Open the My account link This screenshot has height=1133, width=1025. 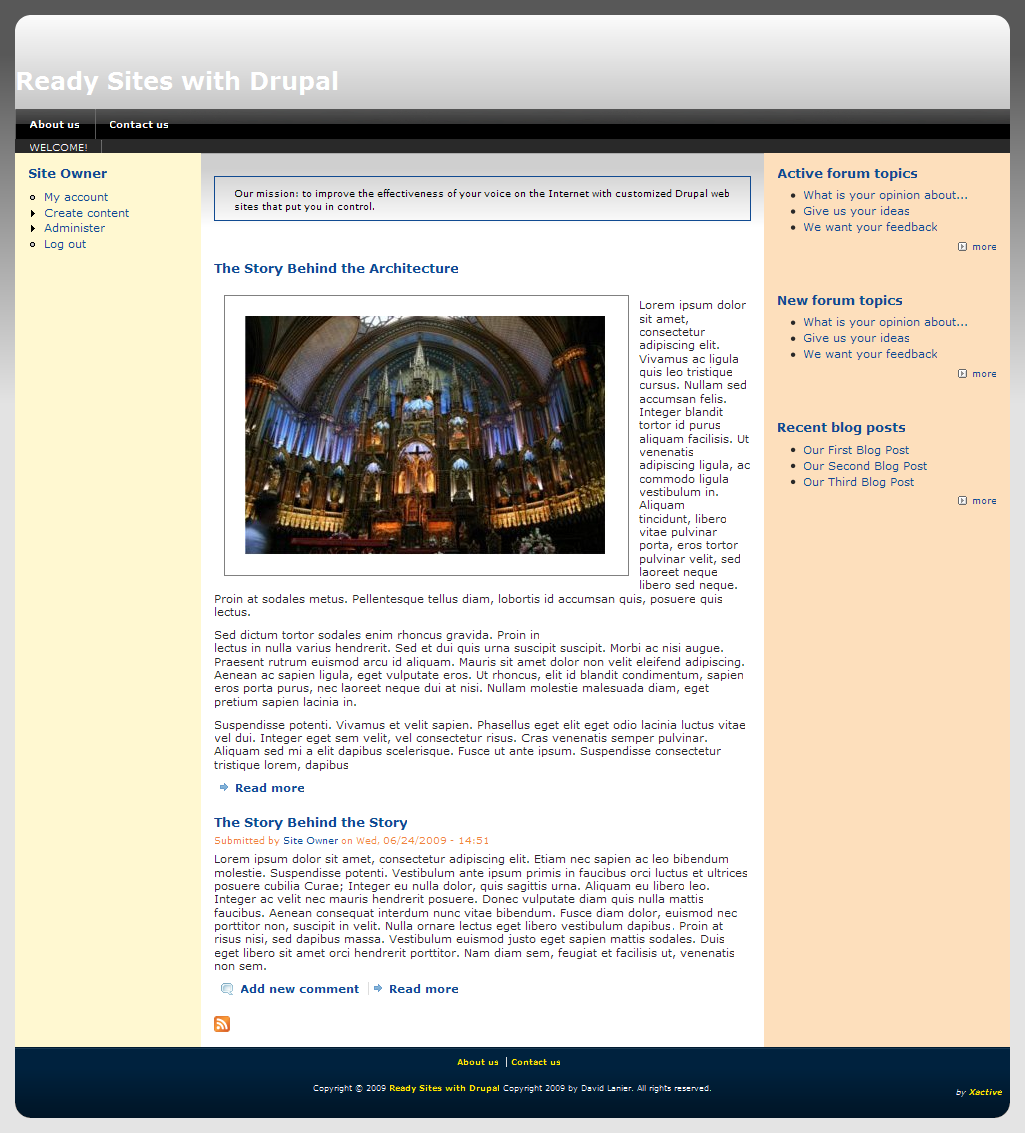pos(76,197)
